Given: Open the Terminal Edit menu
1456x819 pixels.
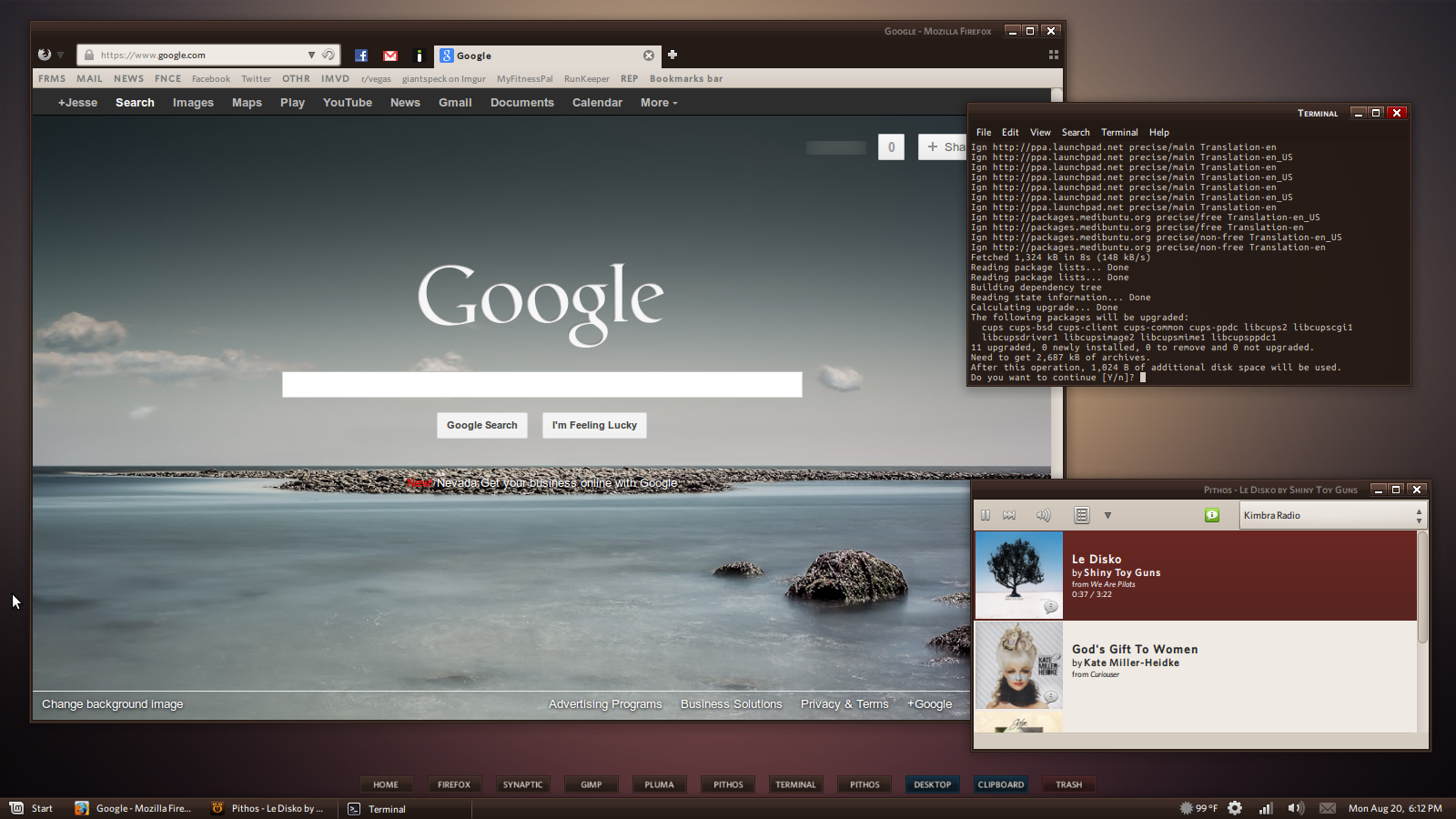Looking at the screenshot, I should coord(1010,132).
